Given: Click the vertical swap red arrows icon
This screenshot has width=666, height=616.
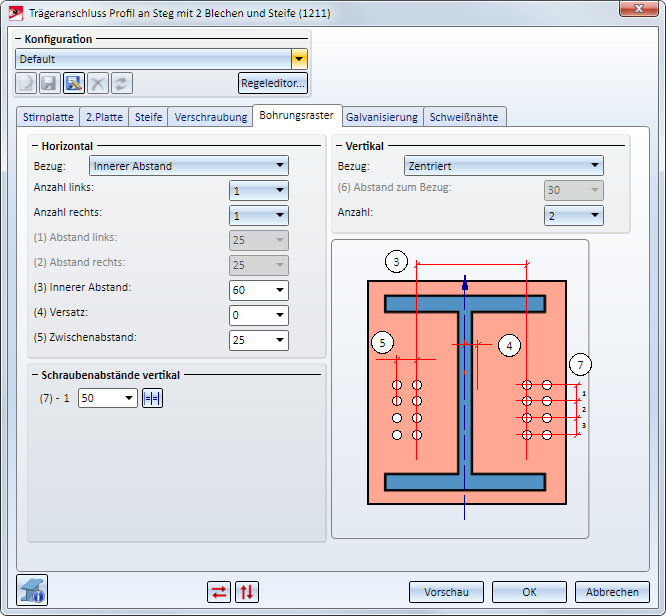Looking at the screenshot, I should click(246, 592).
